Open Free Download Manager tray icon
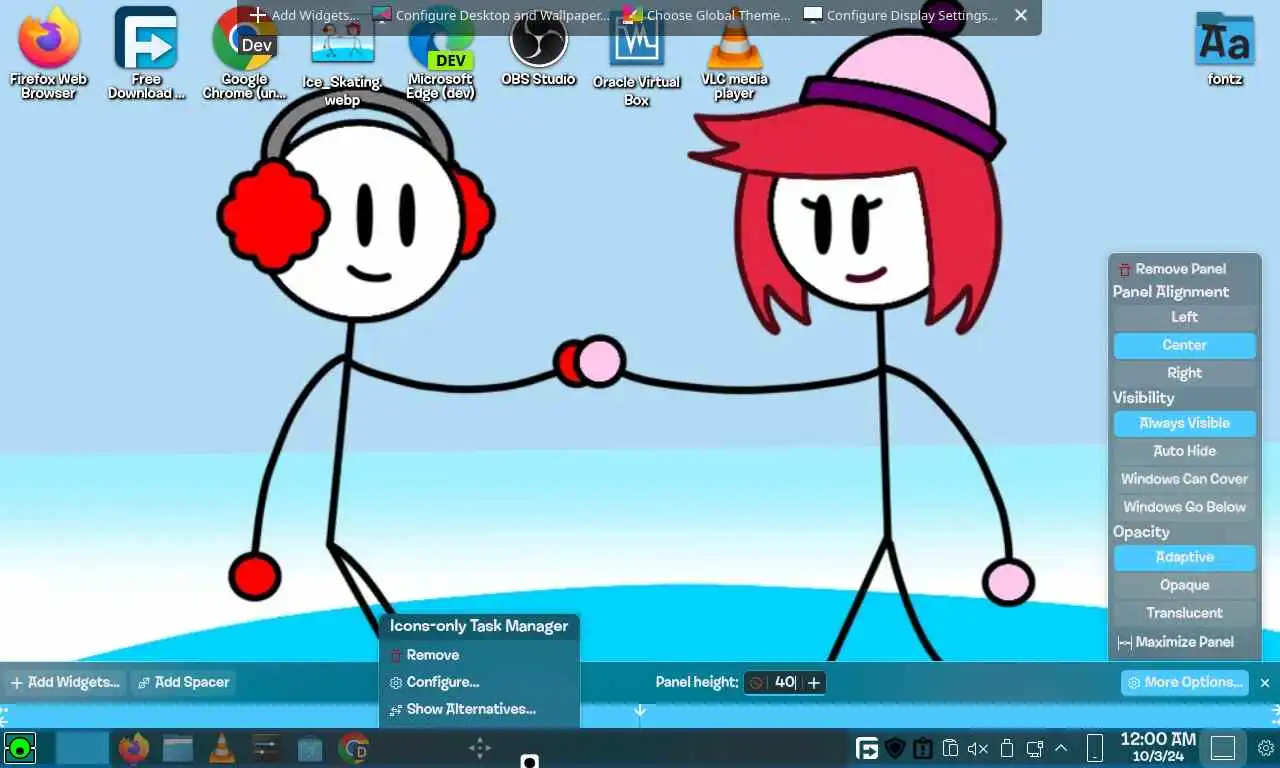Image resolution: width=1280 pixels, height=768 pixels. click(867, 748)
